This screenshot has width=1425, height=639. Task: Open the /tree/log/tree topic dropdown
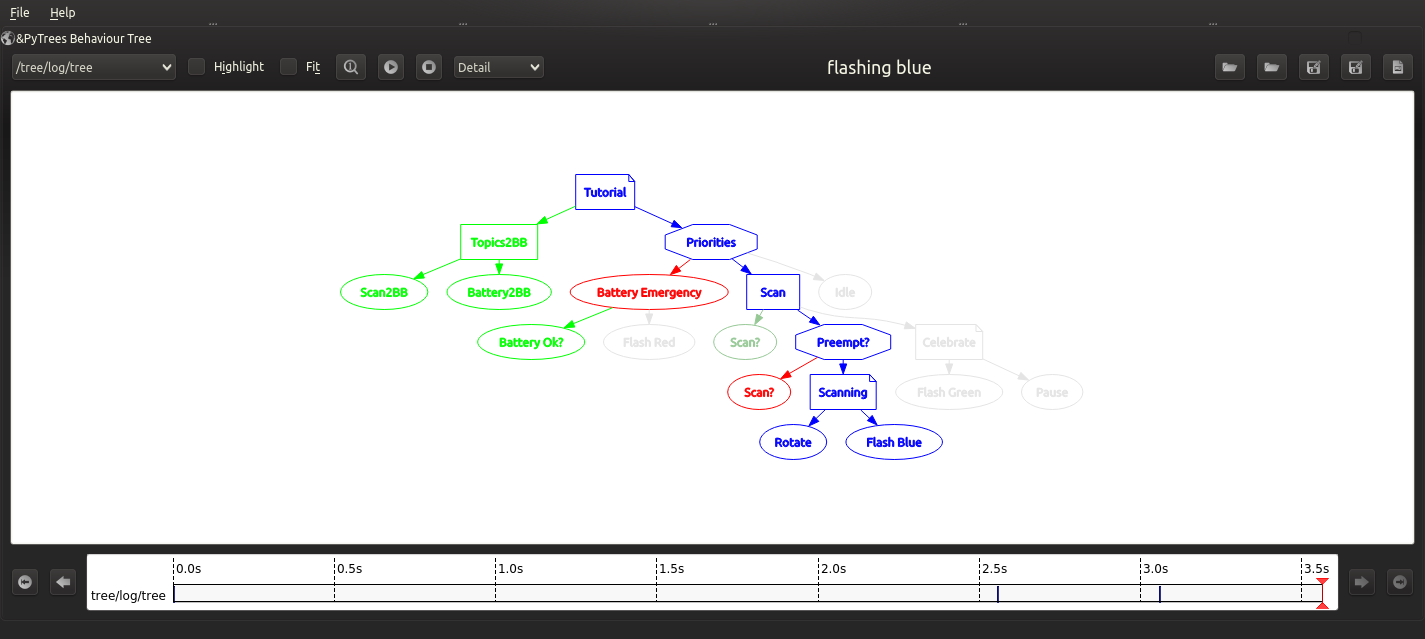tap(94, 67)
